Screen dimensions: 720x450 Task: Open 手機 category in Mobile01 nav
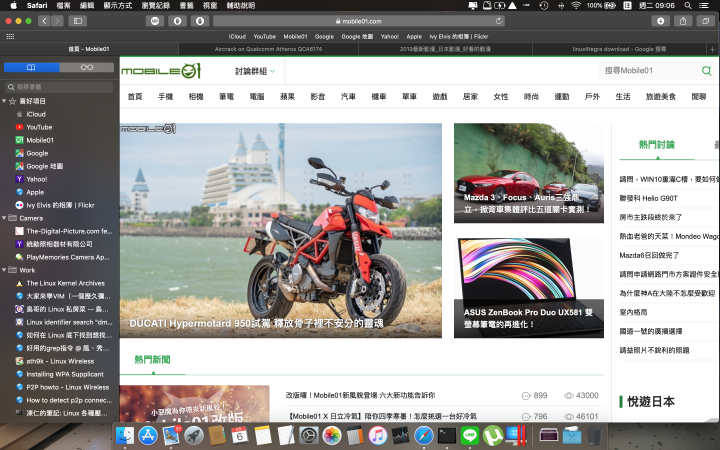click(165, 96)
